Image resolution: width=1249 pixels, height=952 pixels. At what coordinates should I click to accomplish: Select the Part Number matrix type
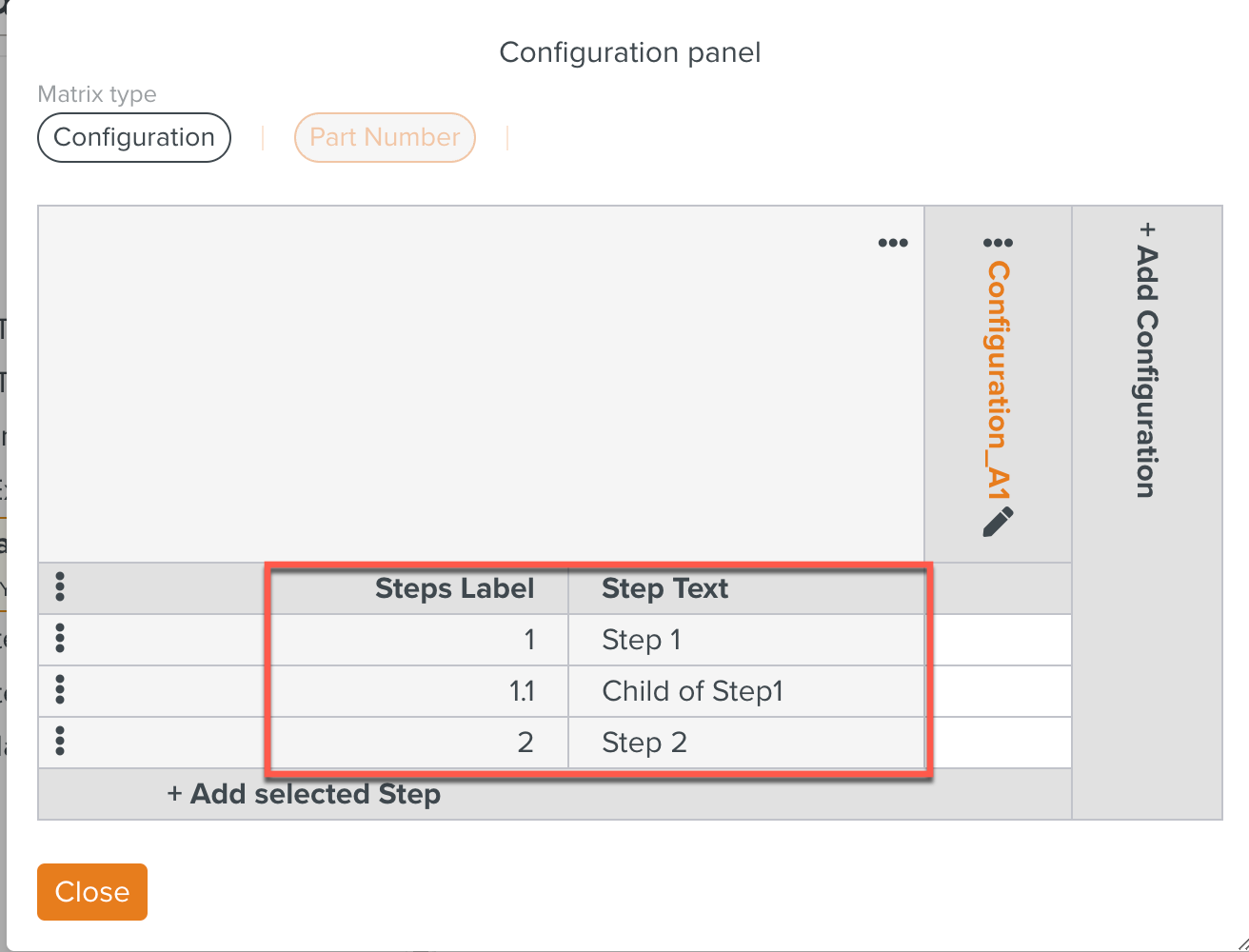[385, 137]
